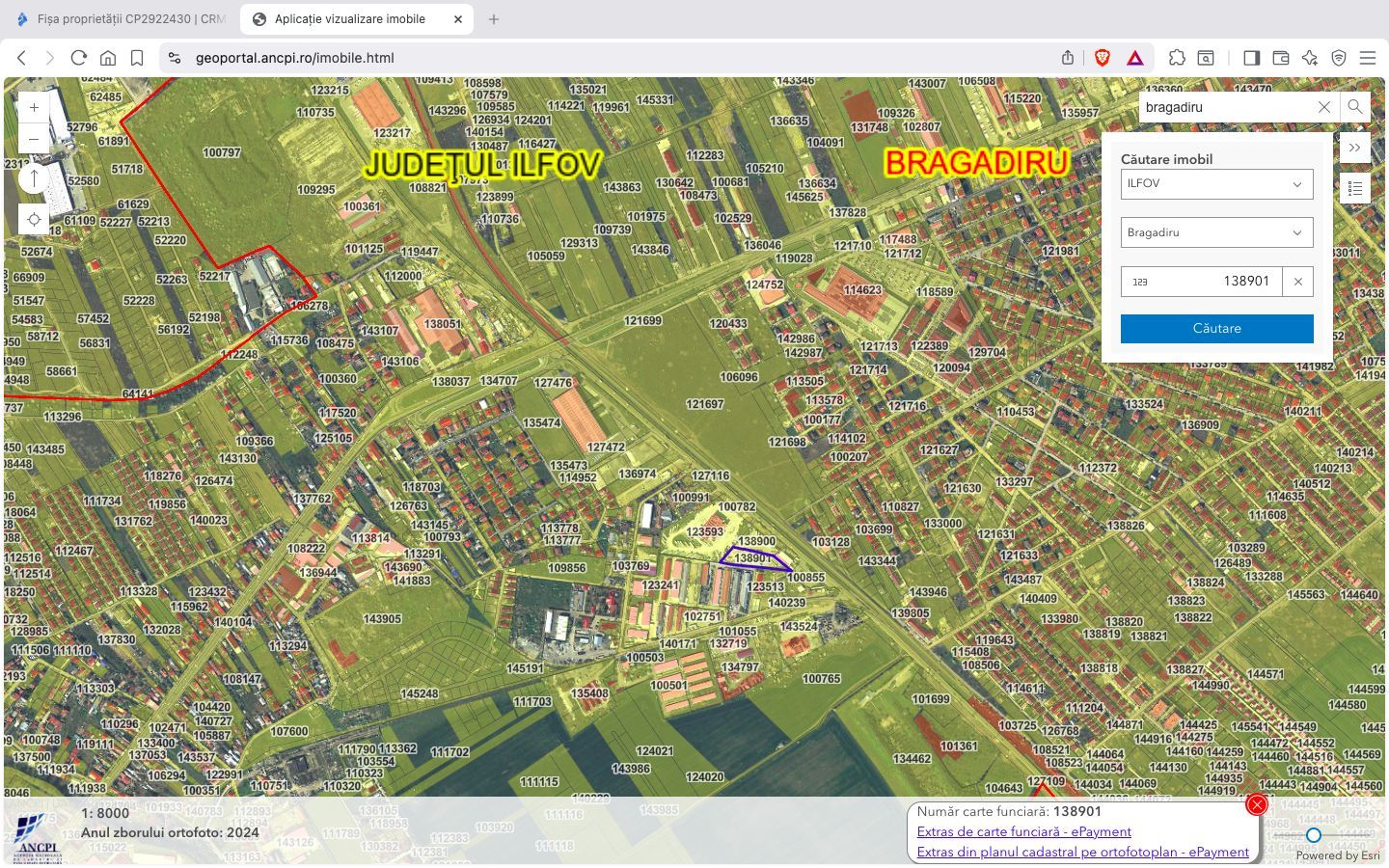
Task: Open Extras de carte funciară - ePayment link
Action: (1024, 831)
